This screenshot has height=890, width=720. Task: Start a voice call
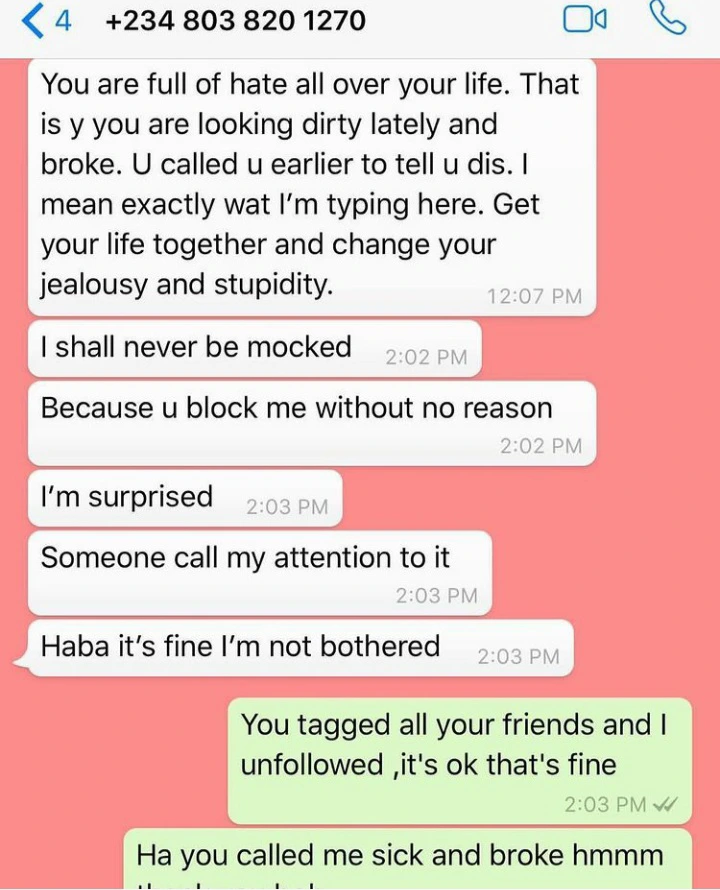pyautogui.click(x=668, y=19)
